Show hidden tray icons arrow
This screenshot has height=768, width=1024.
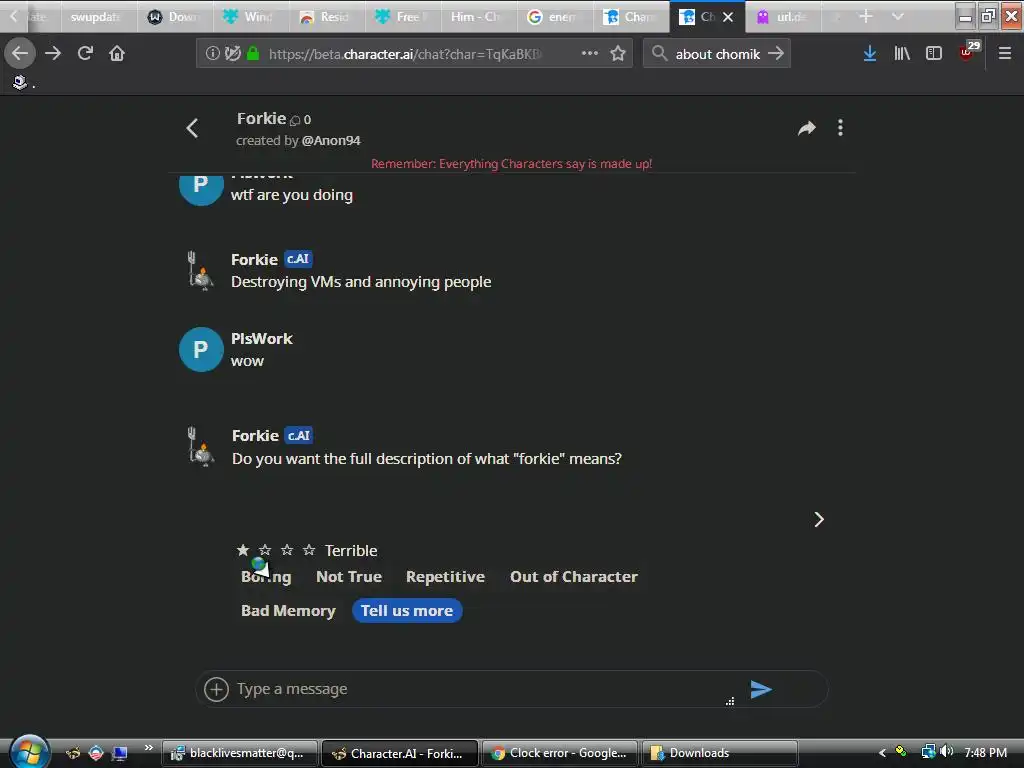point(882,753)
